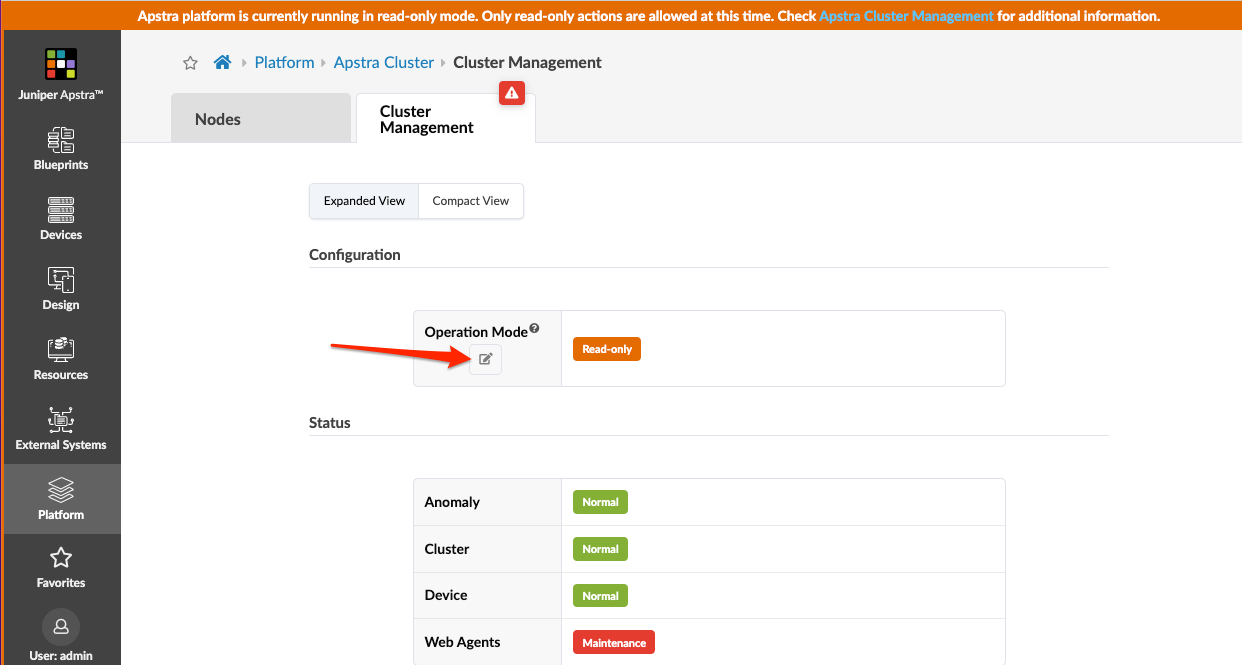Click the Operation Mode label
Screen dimensions: 1242x665
pyautogui.click(x=476, y=332)
